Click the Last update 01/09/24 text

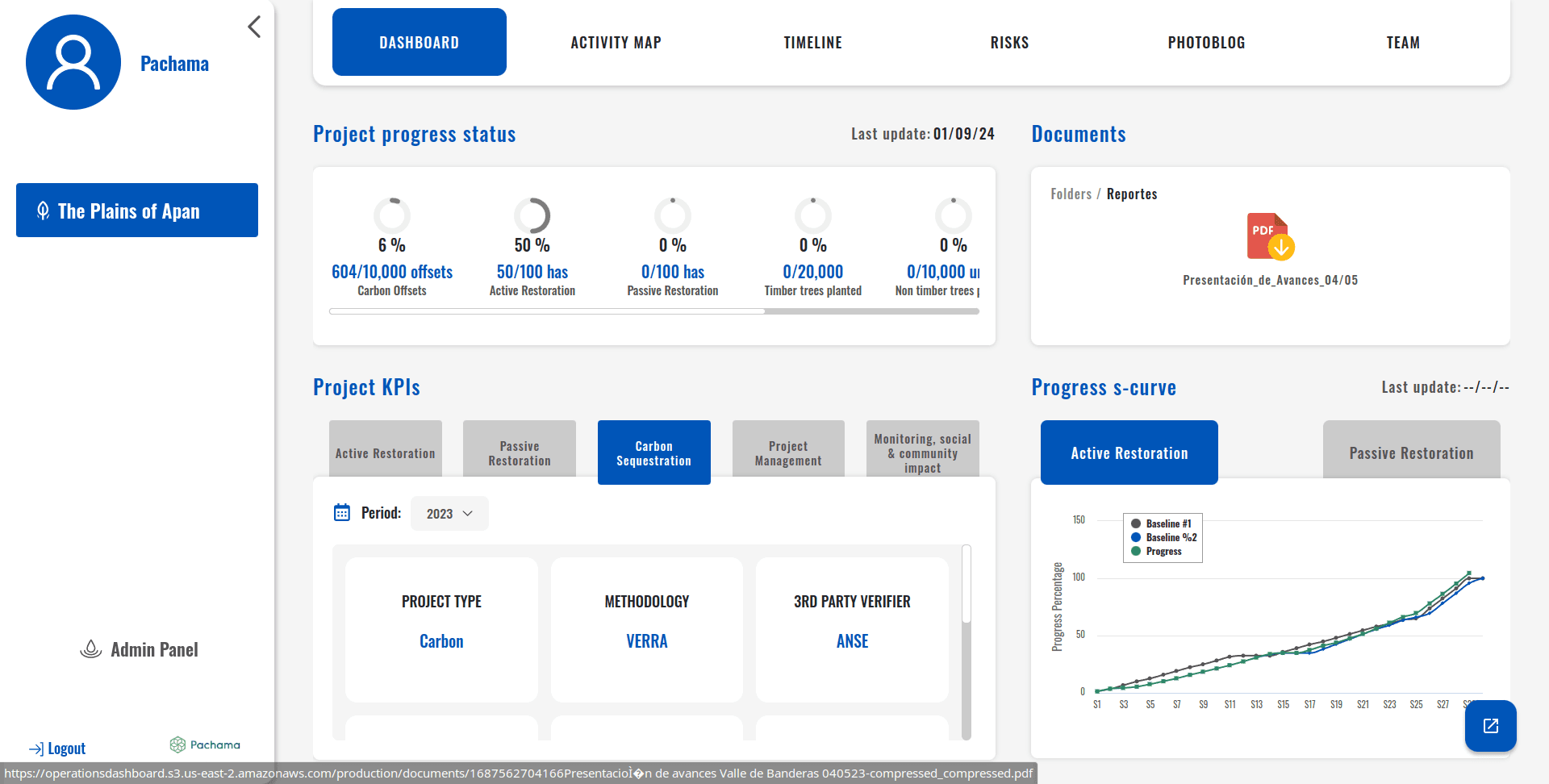tap(923, 134)
